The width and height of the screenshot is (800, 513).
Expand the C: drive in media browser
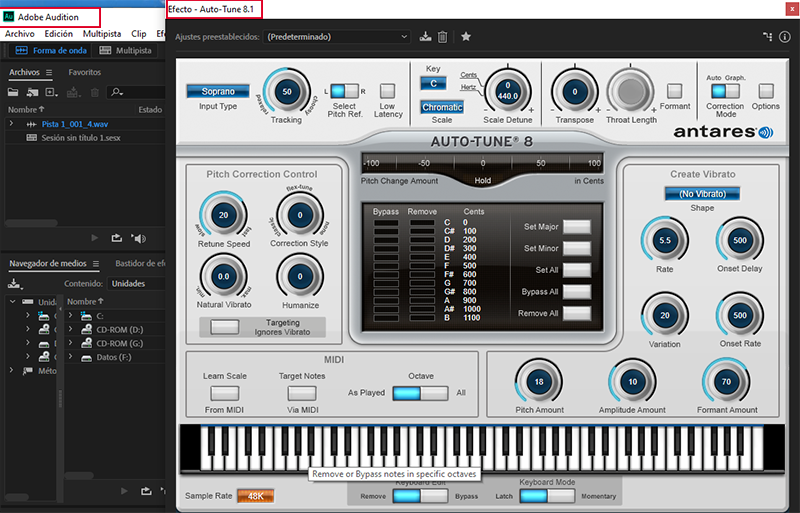click(x=70, y=316)
